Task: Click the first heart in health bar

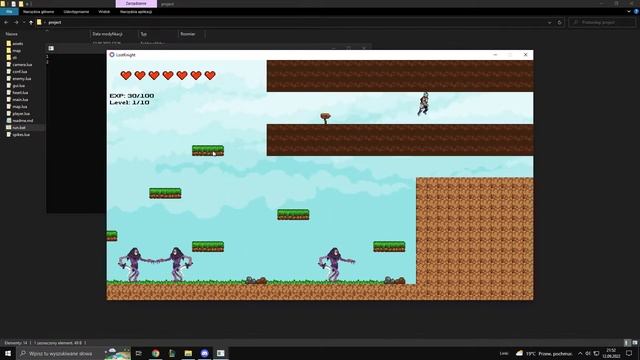Action: (x=126, y=75)
